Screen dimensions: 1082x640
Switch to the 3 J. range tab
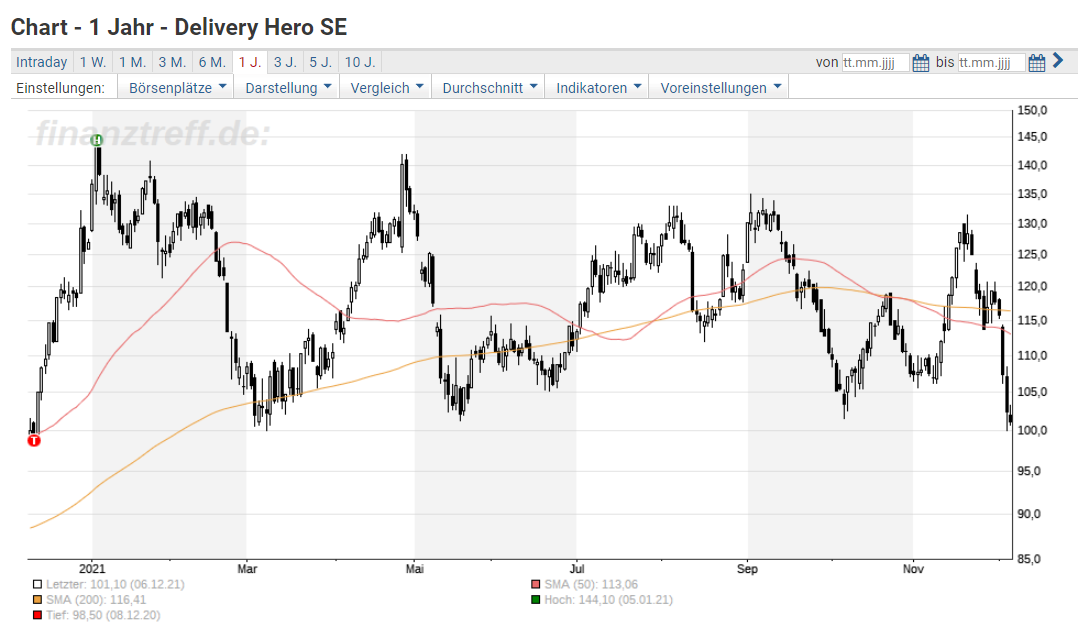[285, 62]
